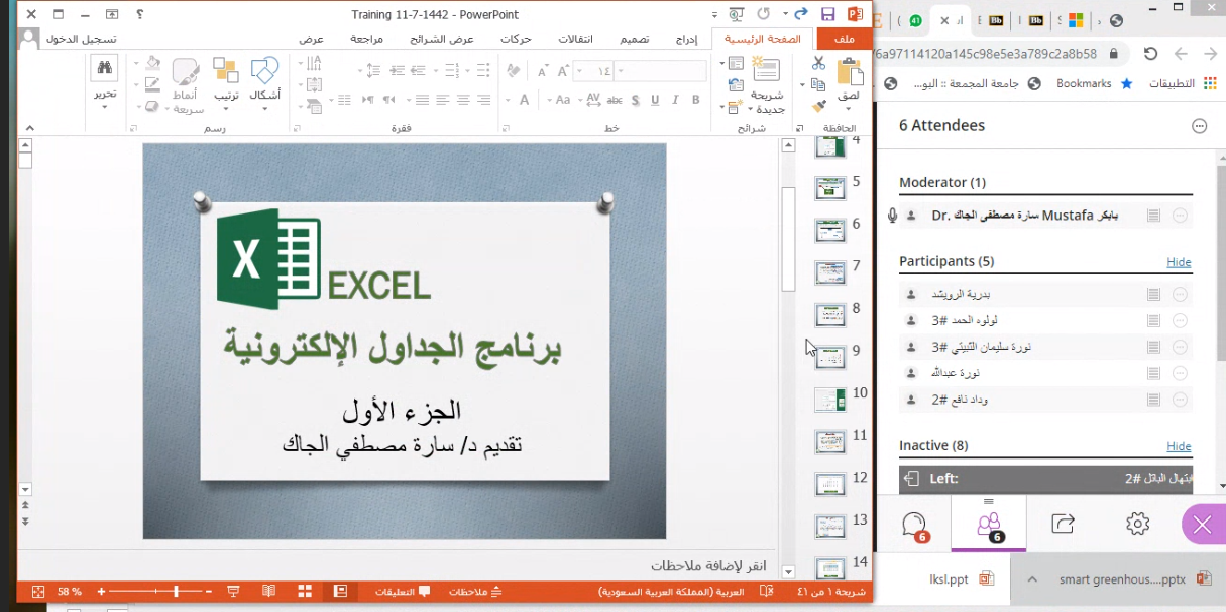Open the Customize Quick Access Toolbar dropdown
Screen dimensions: 1226x612
pyautogui.click(x=716, y=15)
